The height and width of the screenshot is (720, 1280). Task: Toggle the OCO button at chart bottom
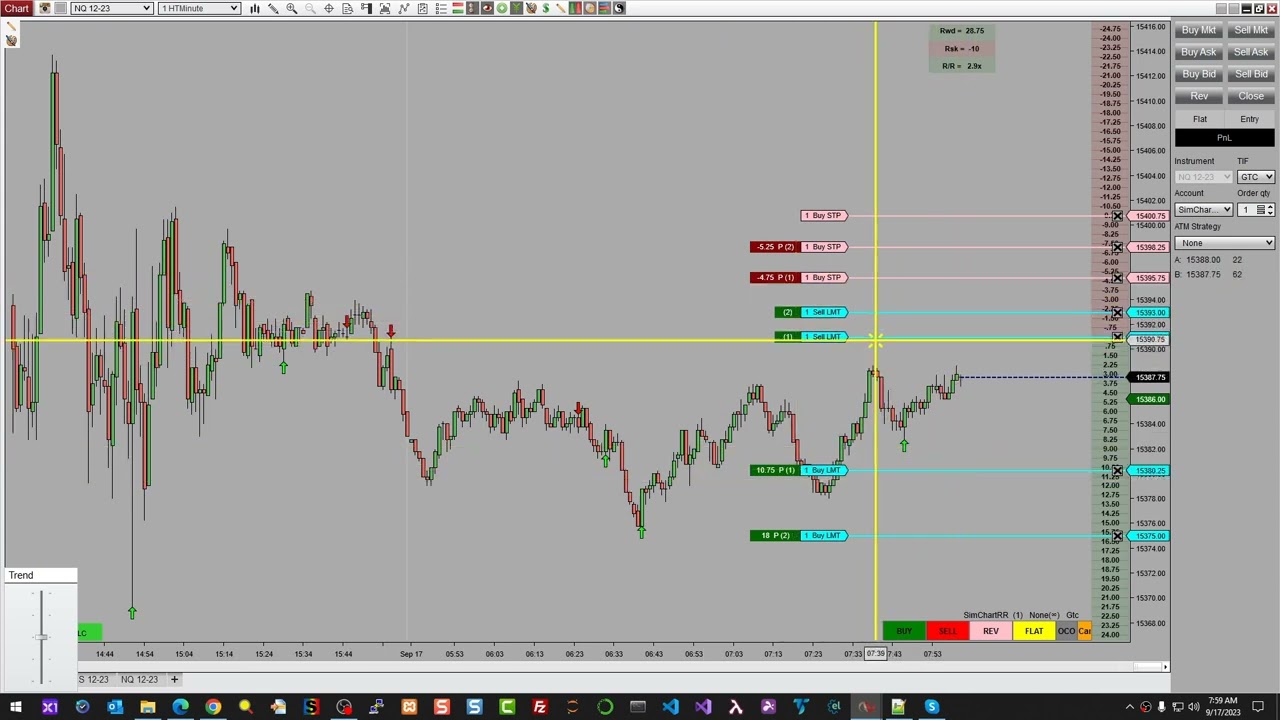click(x=1066, y=631)
